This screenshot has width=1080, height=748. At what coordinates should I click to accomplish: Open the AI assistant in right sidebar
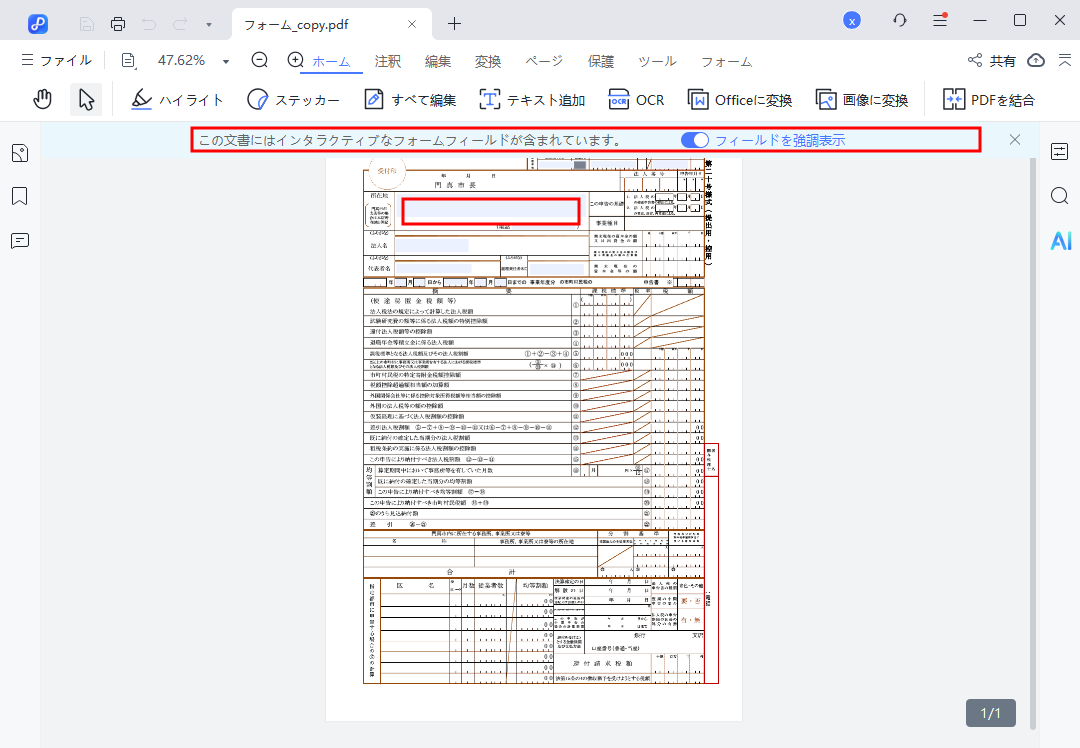point(1060,240)
